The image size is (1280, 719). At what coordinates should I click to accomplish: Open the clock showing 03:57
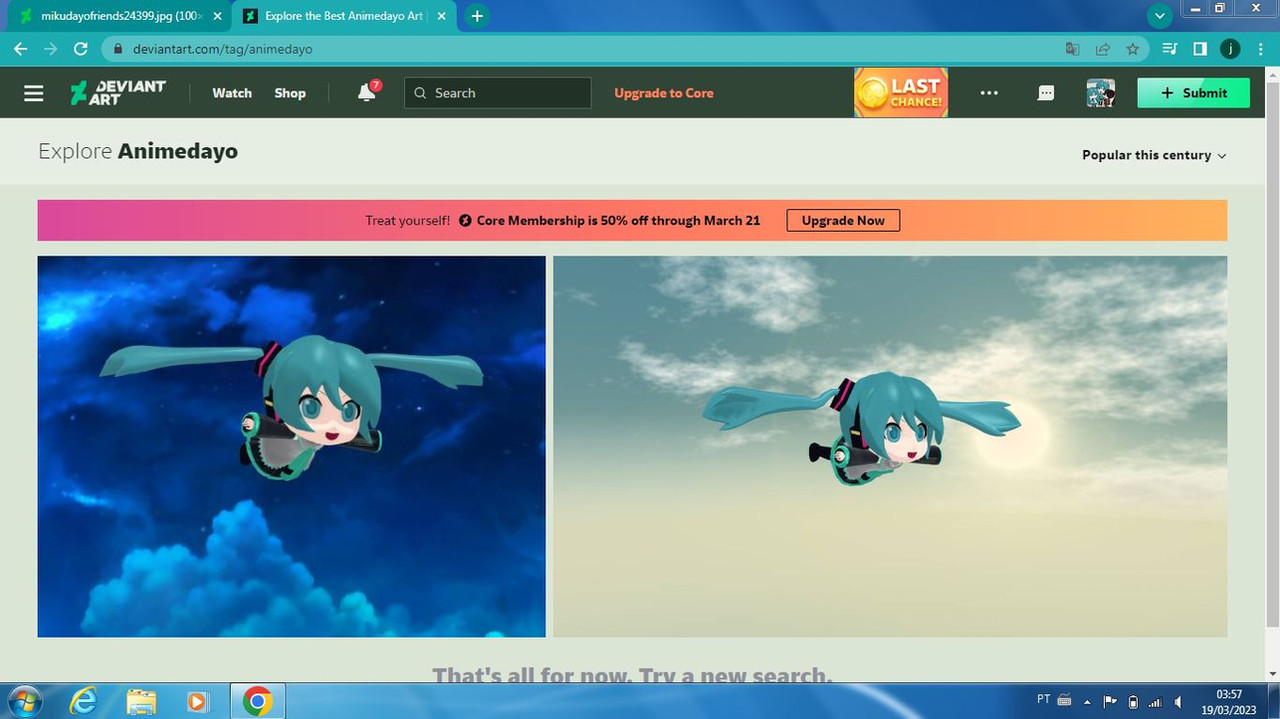(1229, 701)
